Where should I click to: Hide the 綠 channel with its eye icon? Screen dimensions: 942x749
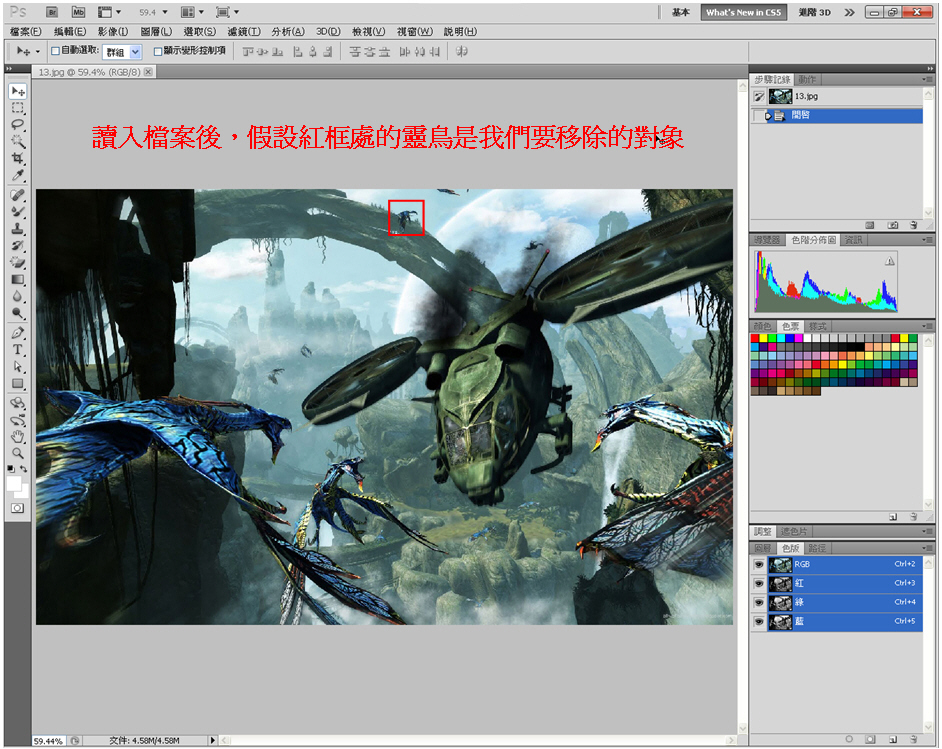pos(759,602)
